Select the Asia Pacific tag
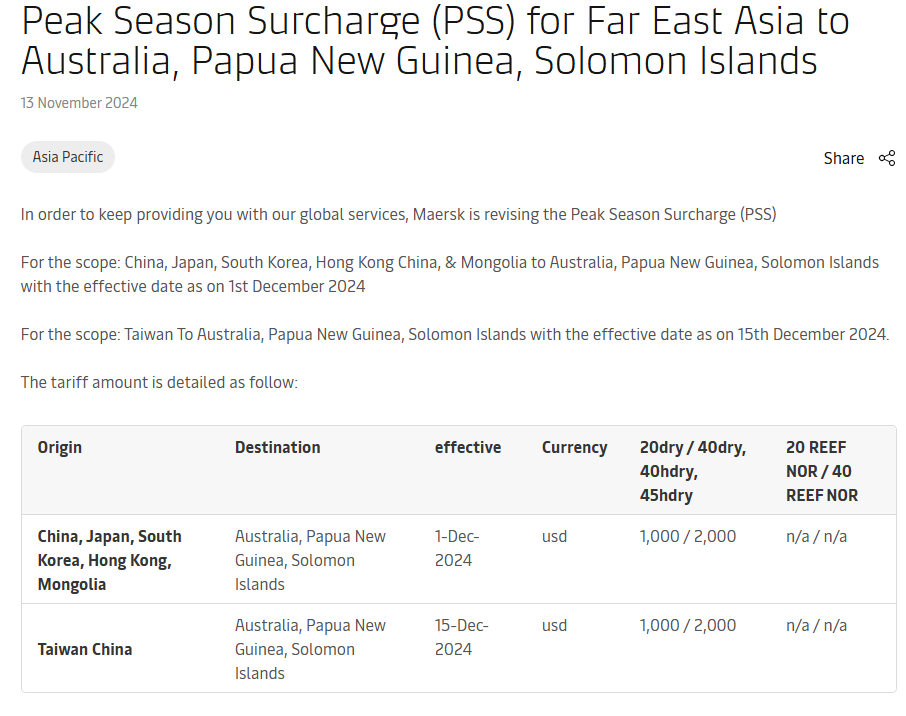The height and width of the screenshot is (716, 906). coord(68,157)
